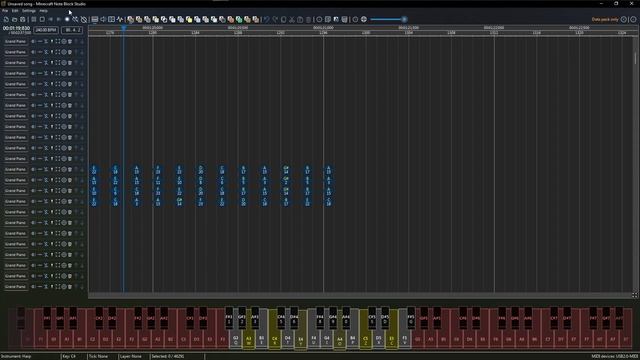Click the 'Key: C4' status bar entry
The height and width of the screenshot is (360, 640).
pos(69,356)
